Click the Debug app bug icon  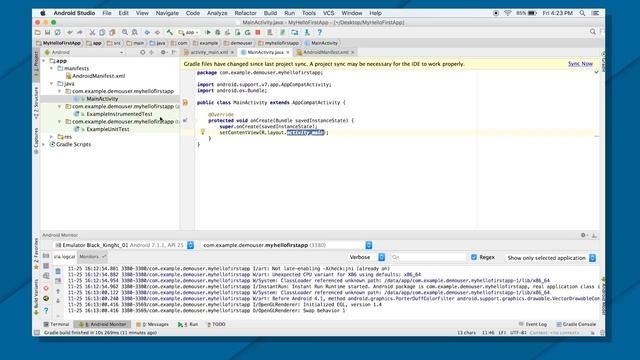218,32
